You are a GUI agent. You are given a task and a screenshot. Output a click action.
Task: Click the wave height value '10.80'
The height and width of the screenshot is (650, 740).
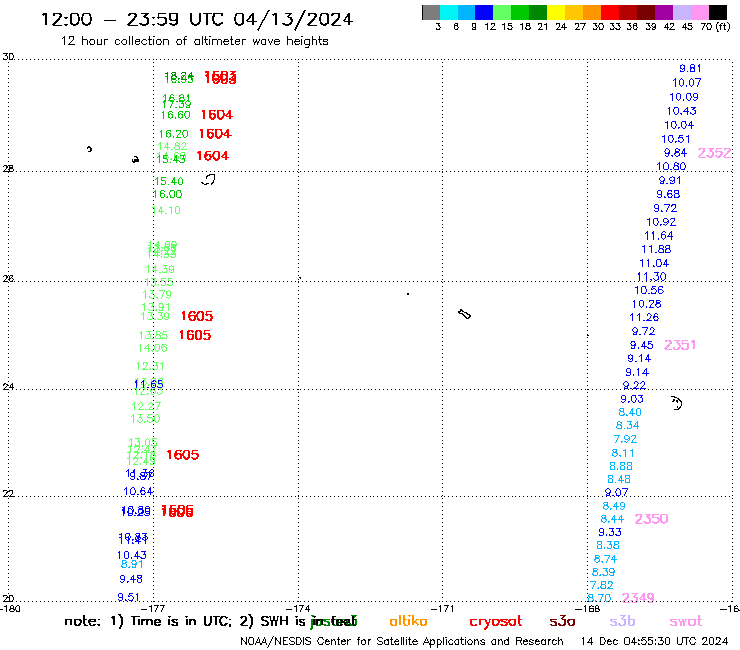pos(671,166)
